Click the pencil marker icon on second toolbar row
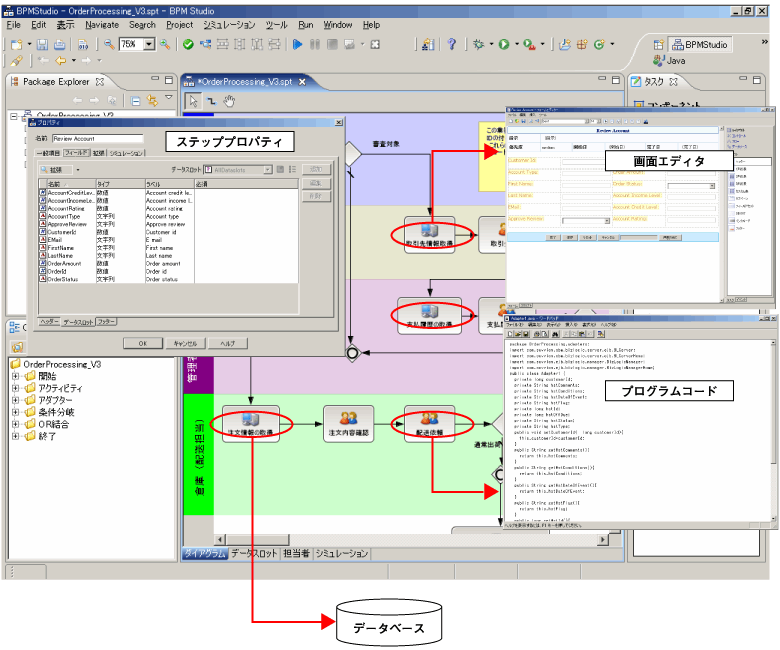 [x=16, y=61]
